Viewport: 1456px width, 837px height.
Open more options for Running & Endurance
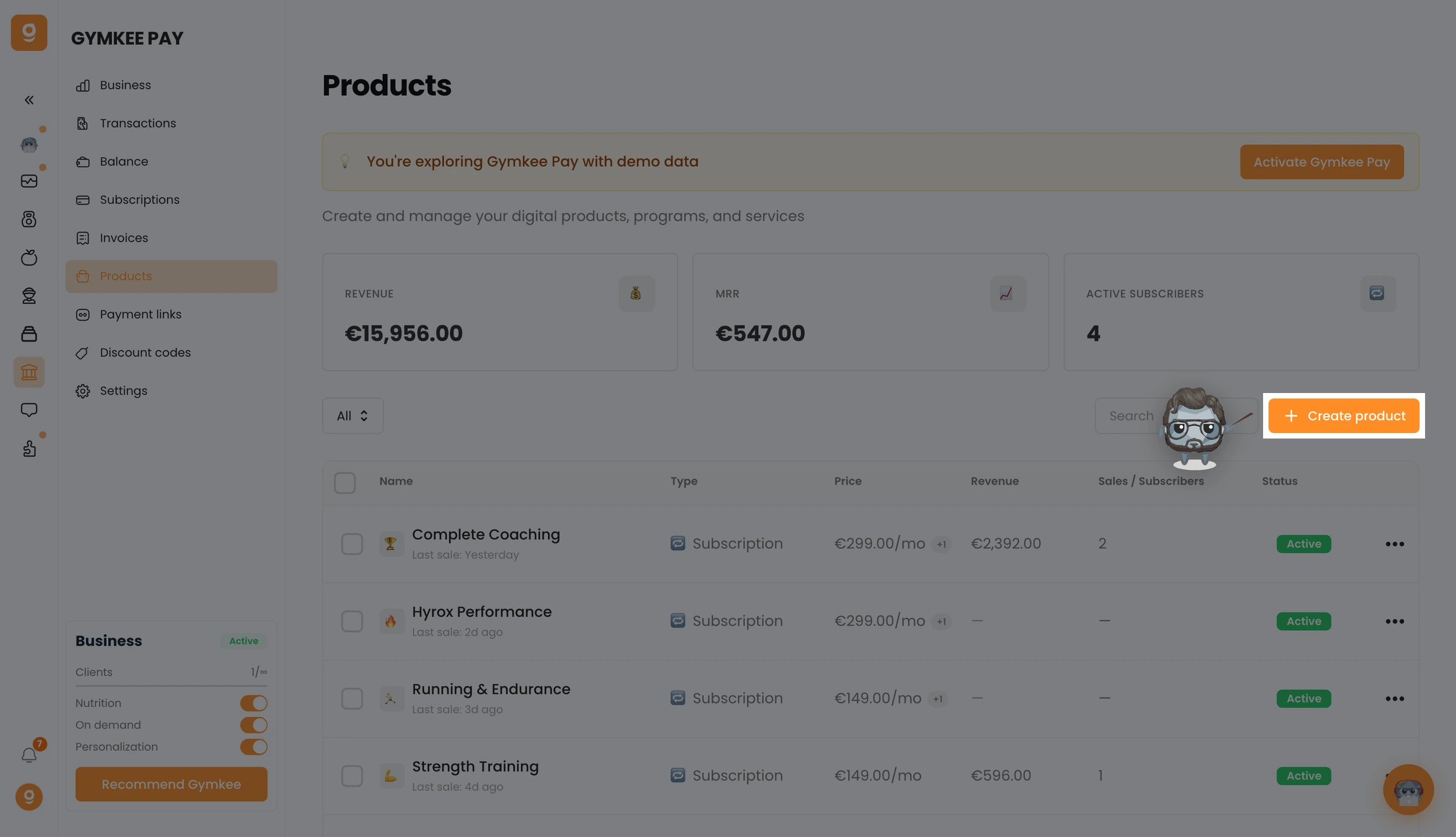tap(1395, 699)
